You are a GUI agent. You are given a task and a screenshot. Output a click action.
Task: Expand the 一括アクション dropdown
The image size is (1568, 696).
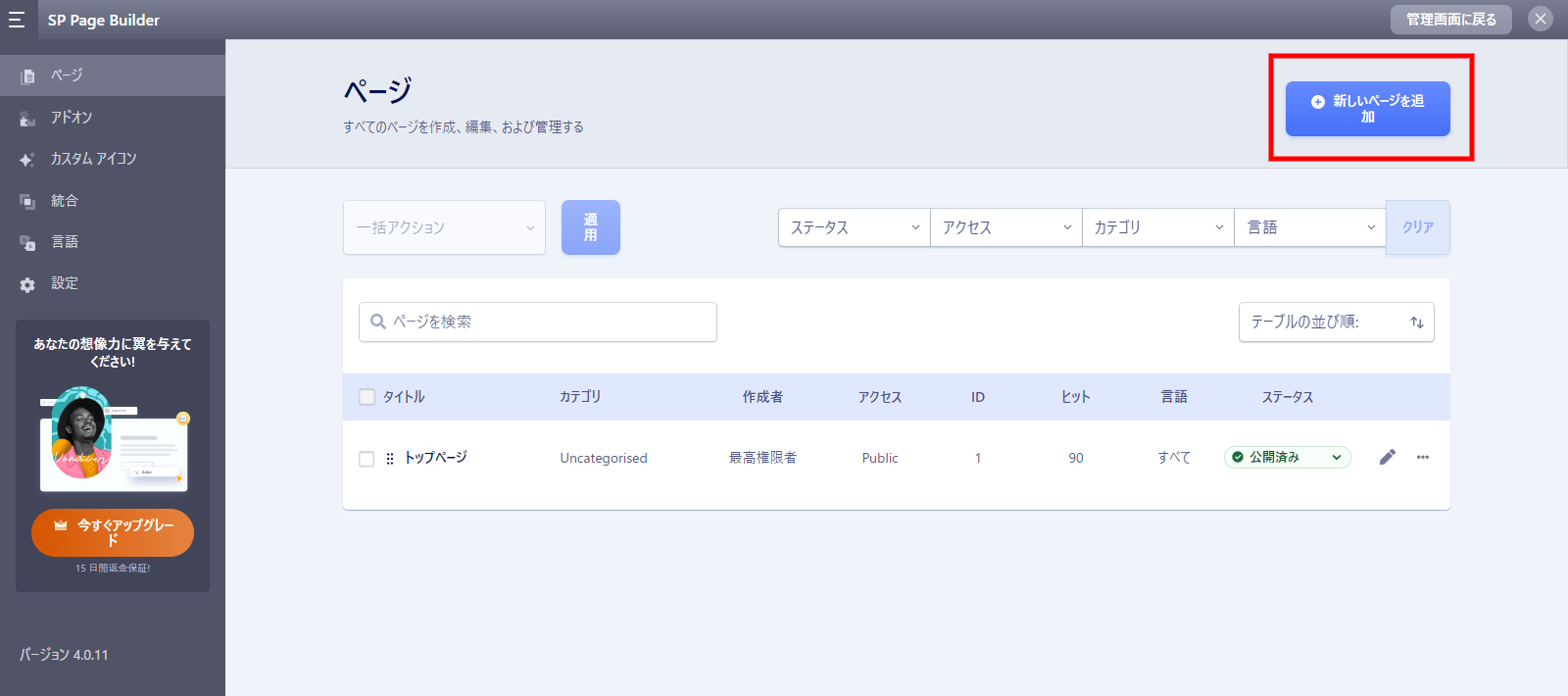click(444, 227)
